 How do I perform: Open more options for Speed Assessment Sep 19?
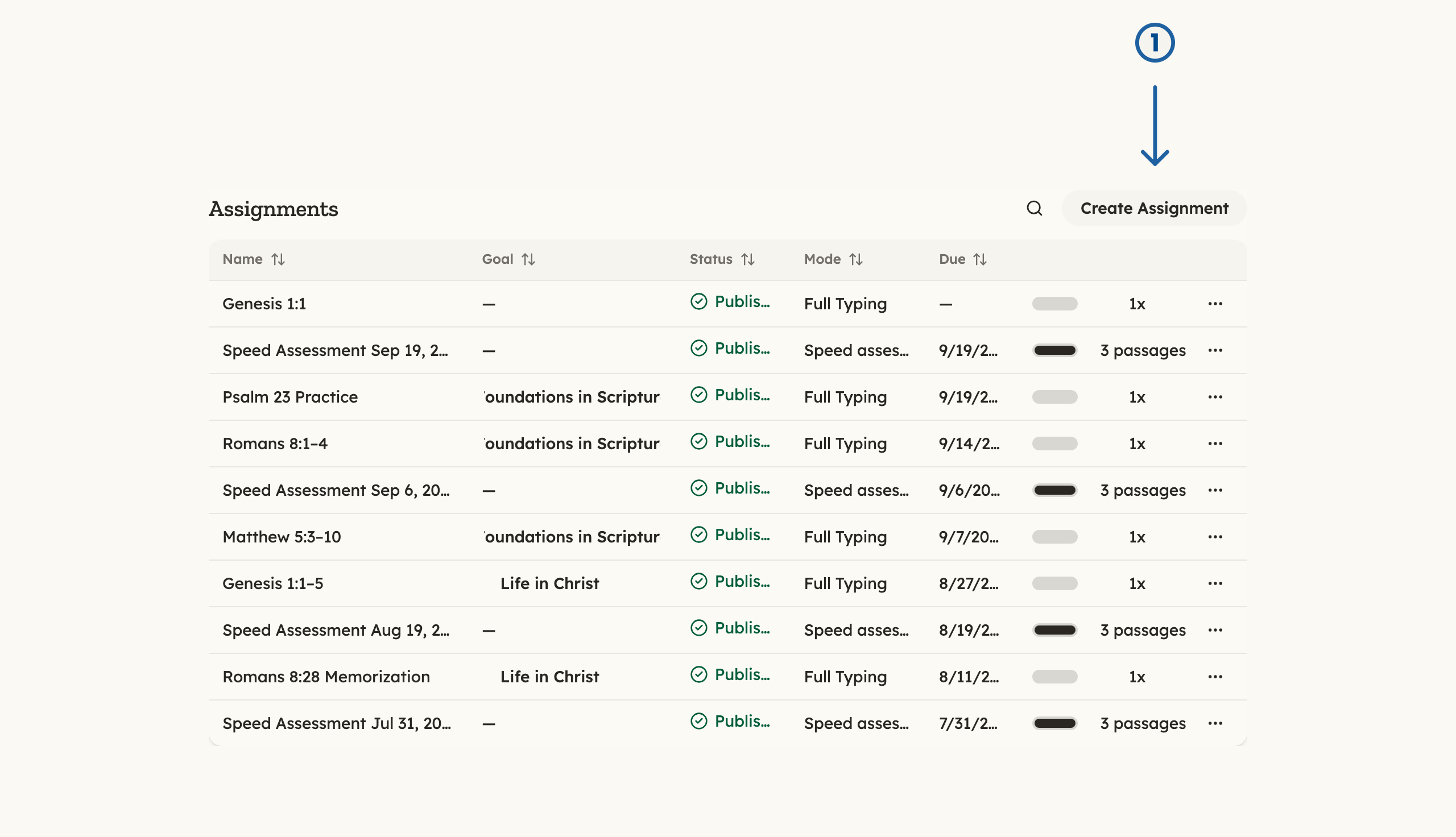click(1215, 350)
